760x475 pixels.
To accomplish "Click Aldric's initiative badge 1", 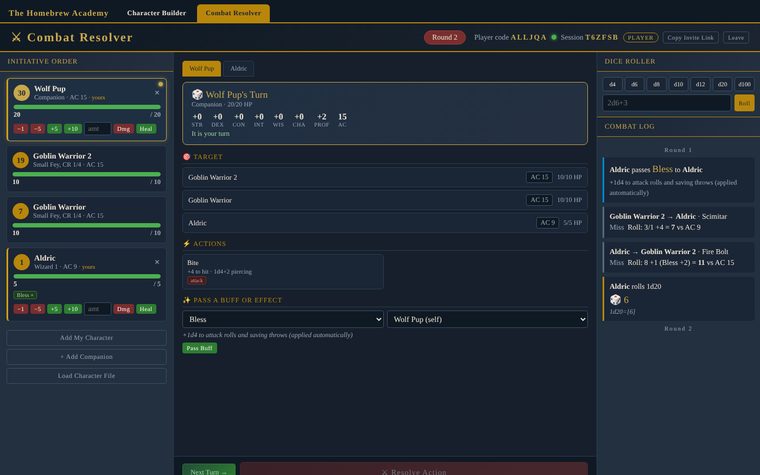I will point(21,262).
